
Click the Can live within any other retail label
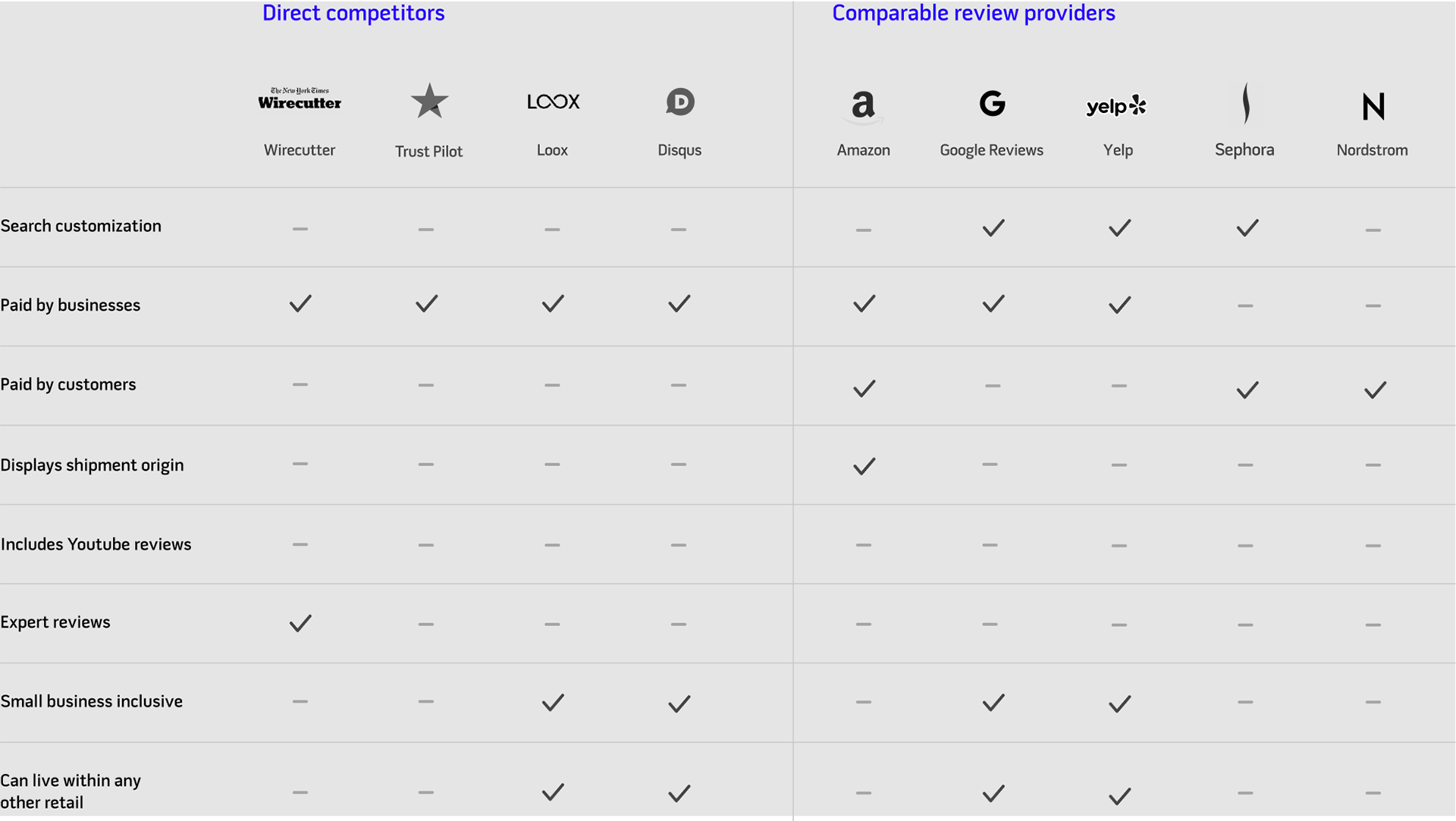[71, 791]
